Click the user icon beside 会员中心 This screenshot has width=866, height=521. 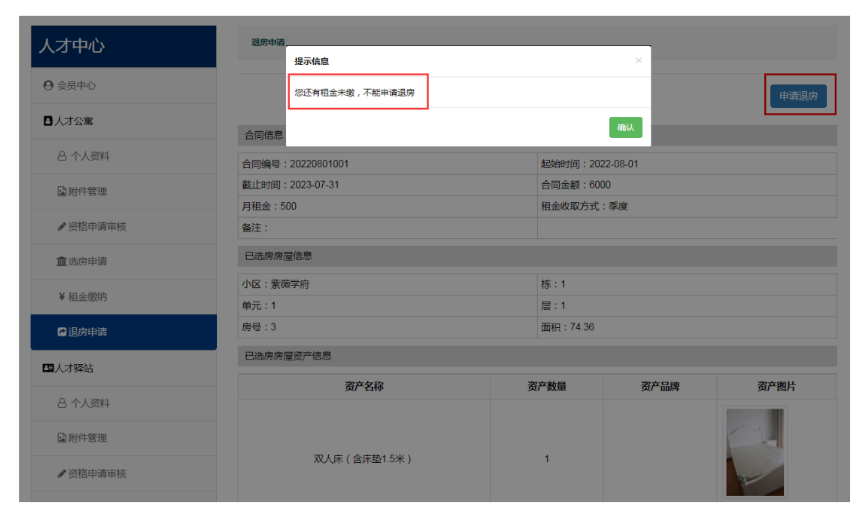point(48,86)
